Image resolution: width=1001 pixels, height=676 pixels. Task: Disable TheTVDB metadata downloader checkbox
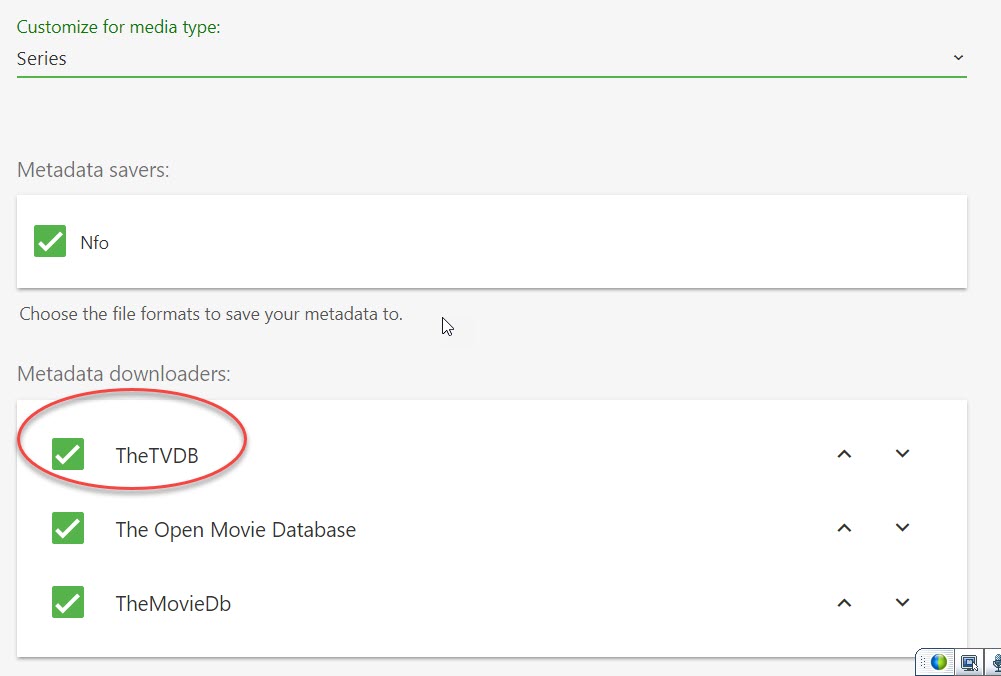(x=68, y=454)
